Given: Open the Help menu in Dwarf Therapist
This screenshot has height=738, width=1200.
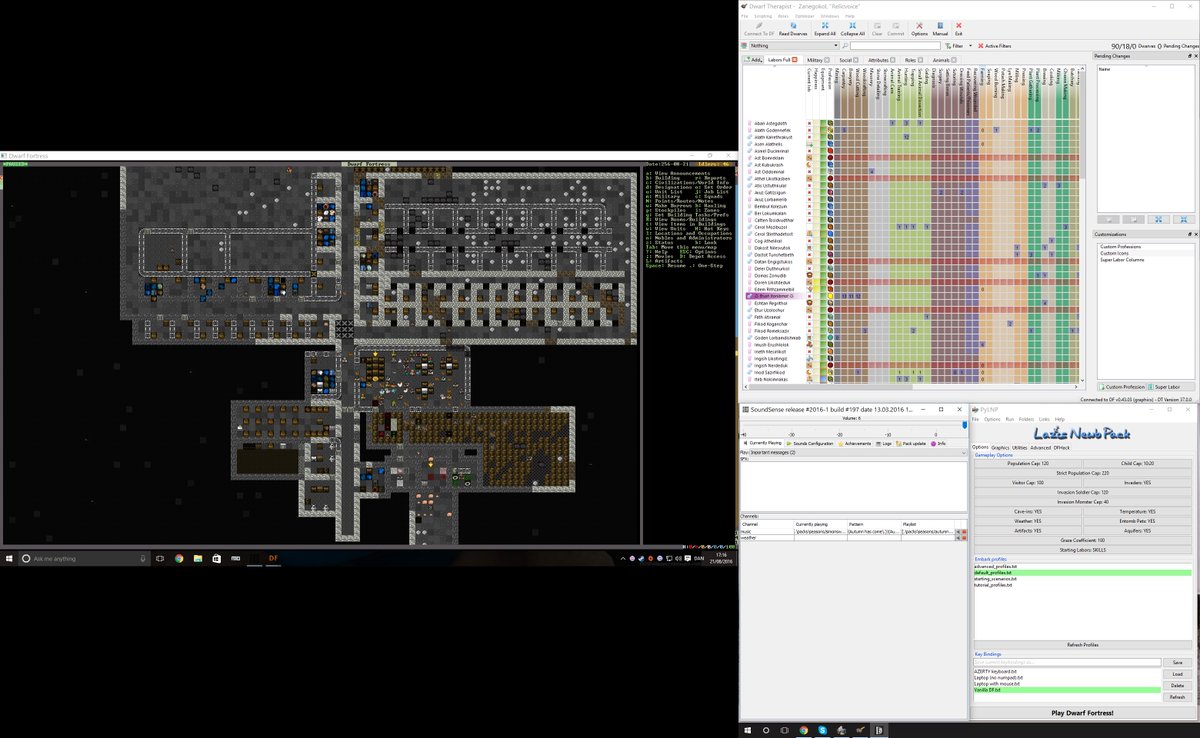Looking at the screenshot, I should (850, 16).
